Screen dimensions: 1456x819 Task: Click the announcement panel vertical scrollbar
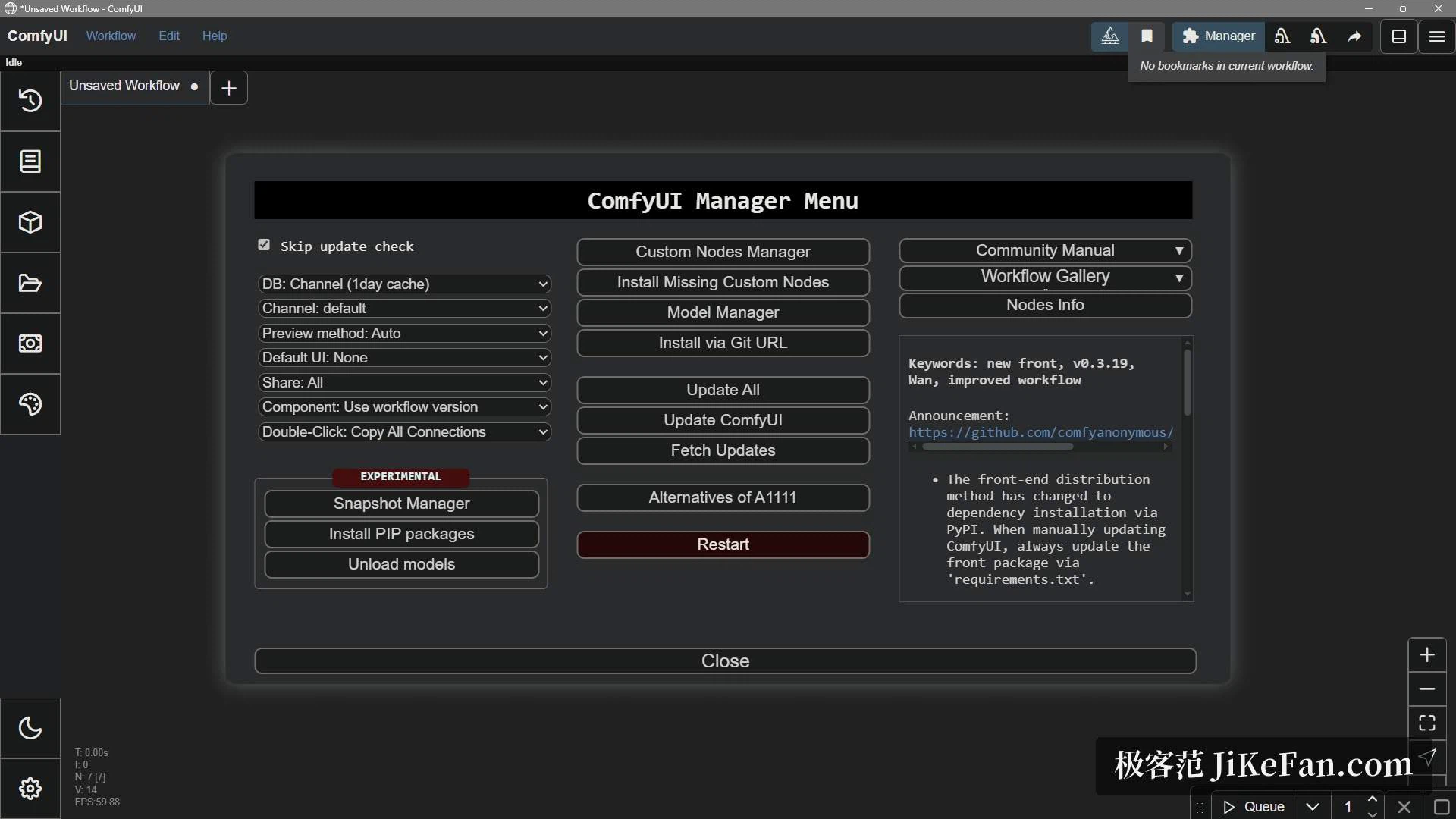coord(1188,381)
